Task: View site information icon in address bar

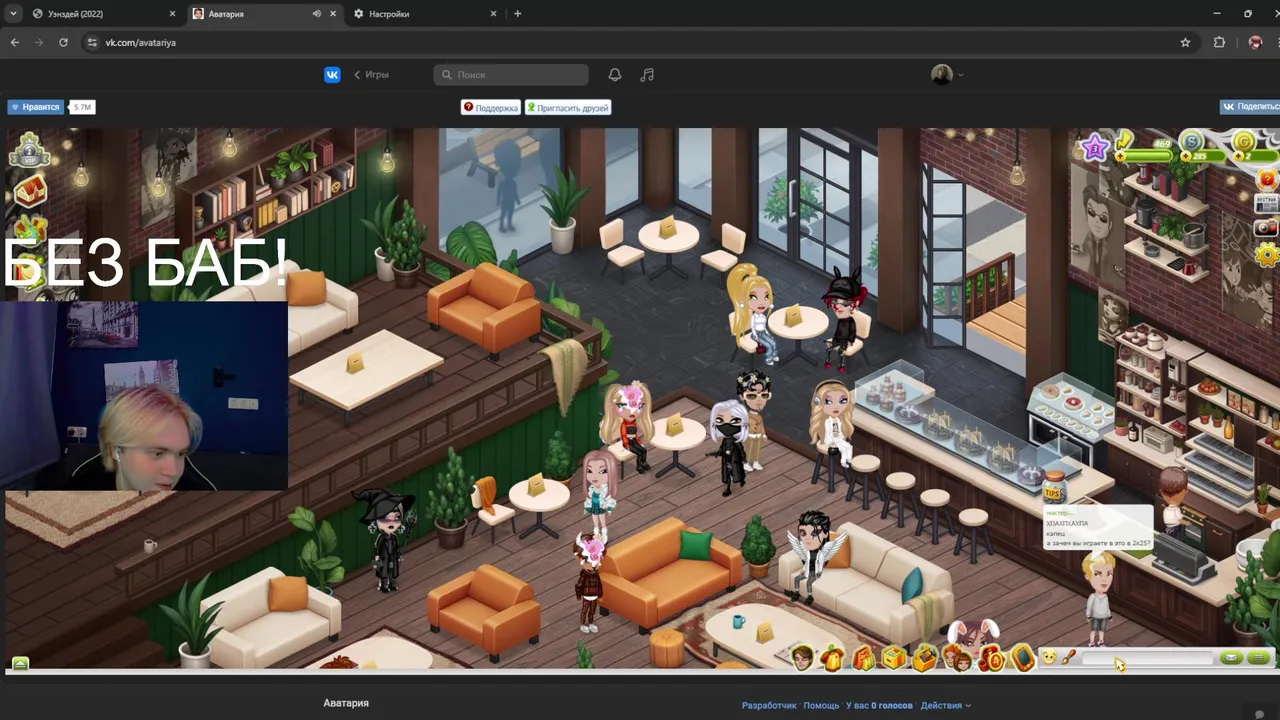Action: point(92,42)
